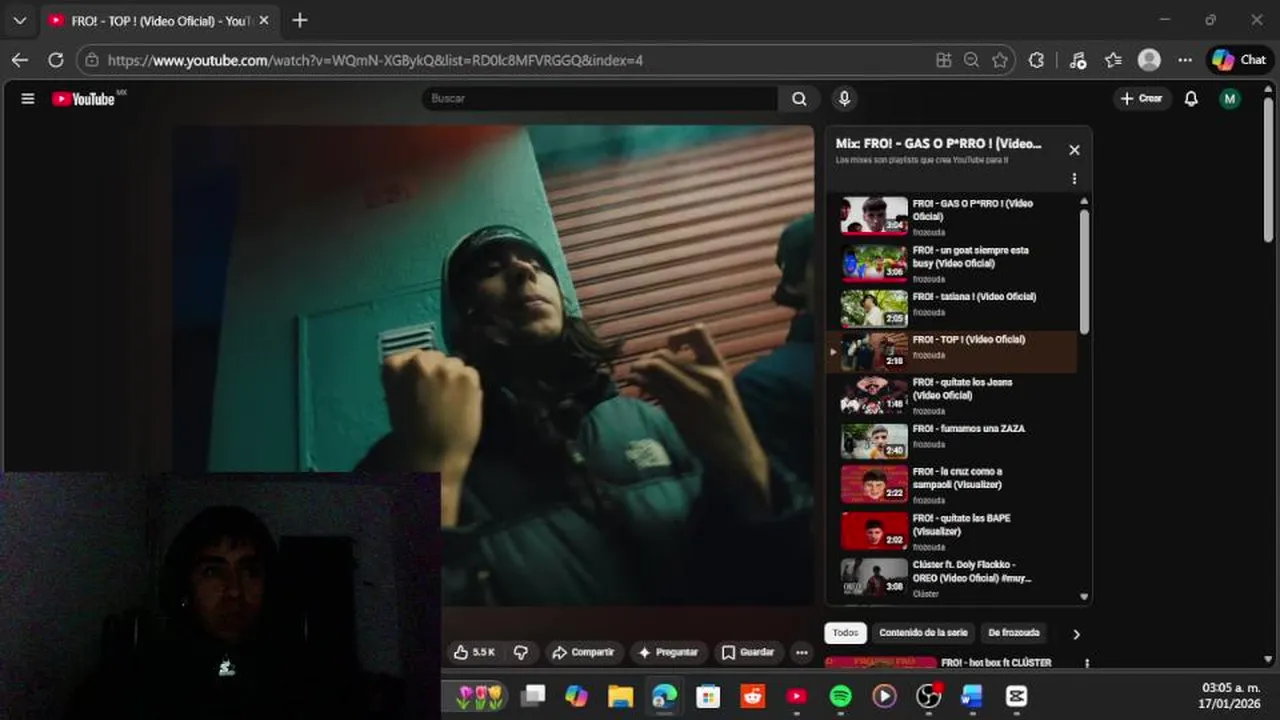Open Edge settings and more menu
Screen dimensions: 1280x720
click(1185, 60)
